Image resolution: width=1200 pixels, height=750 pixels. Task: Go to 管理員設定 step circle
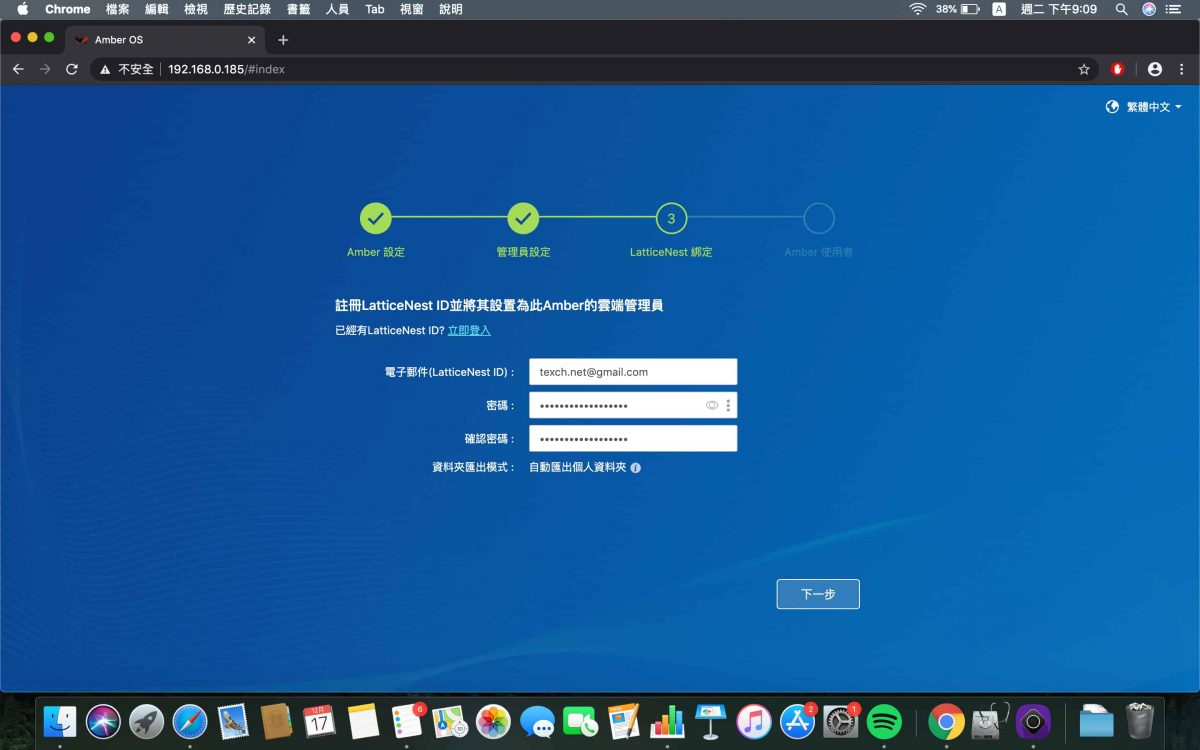523,218
